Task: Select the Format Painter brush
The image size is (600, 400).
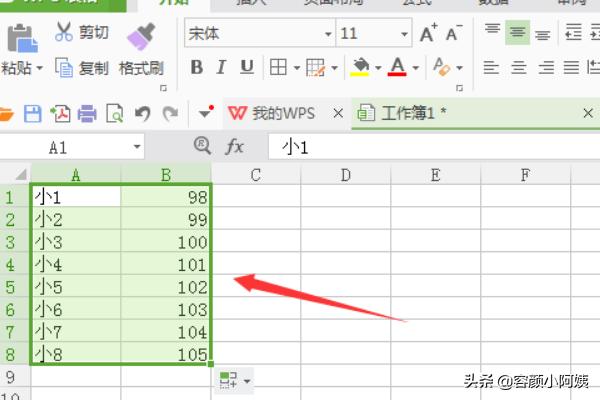Action: point(141,36)
